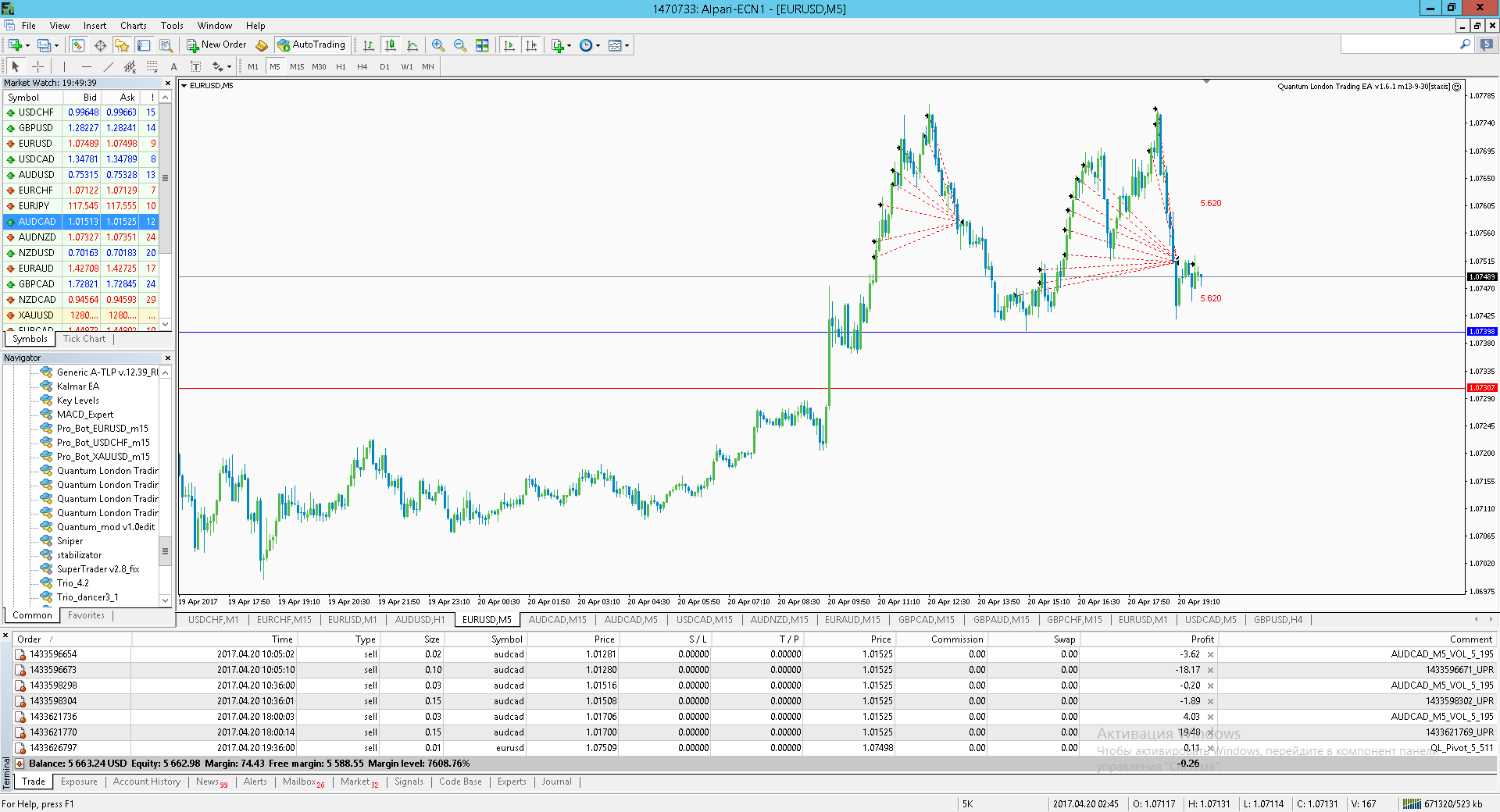The width and height of the screenshot is (1500, 812).
Task: Open a new chart window
Action: point(15,45)
